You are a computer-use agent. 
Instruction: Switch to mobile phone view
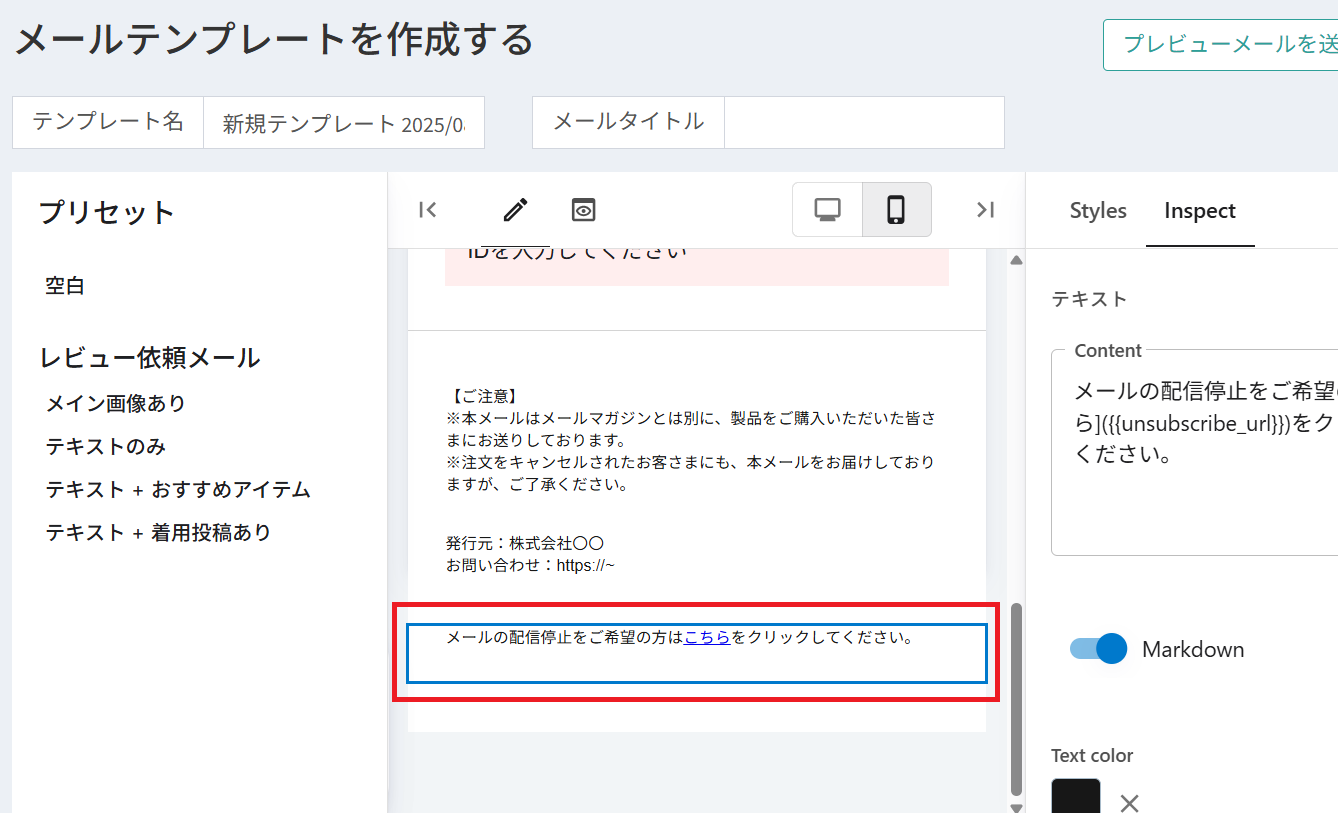click(896, 209)
